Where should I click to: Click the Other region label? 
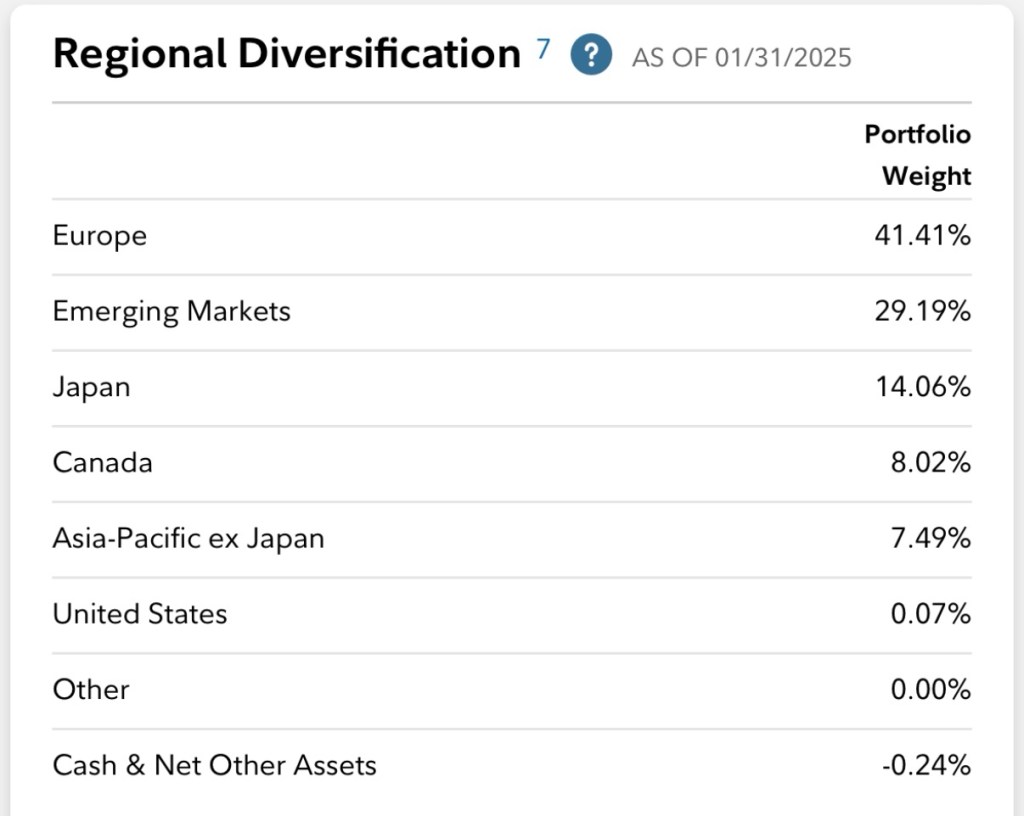pos(91,689)
